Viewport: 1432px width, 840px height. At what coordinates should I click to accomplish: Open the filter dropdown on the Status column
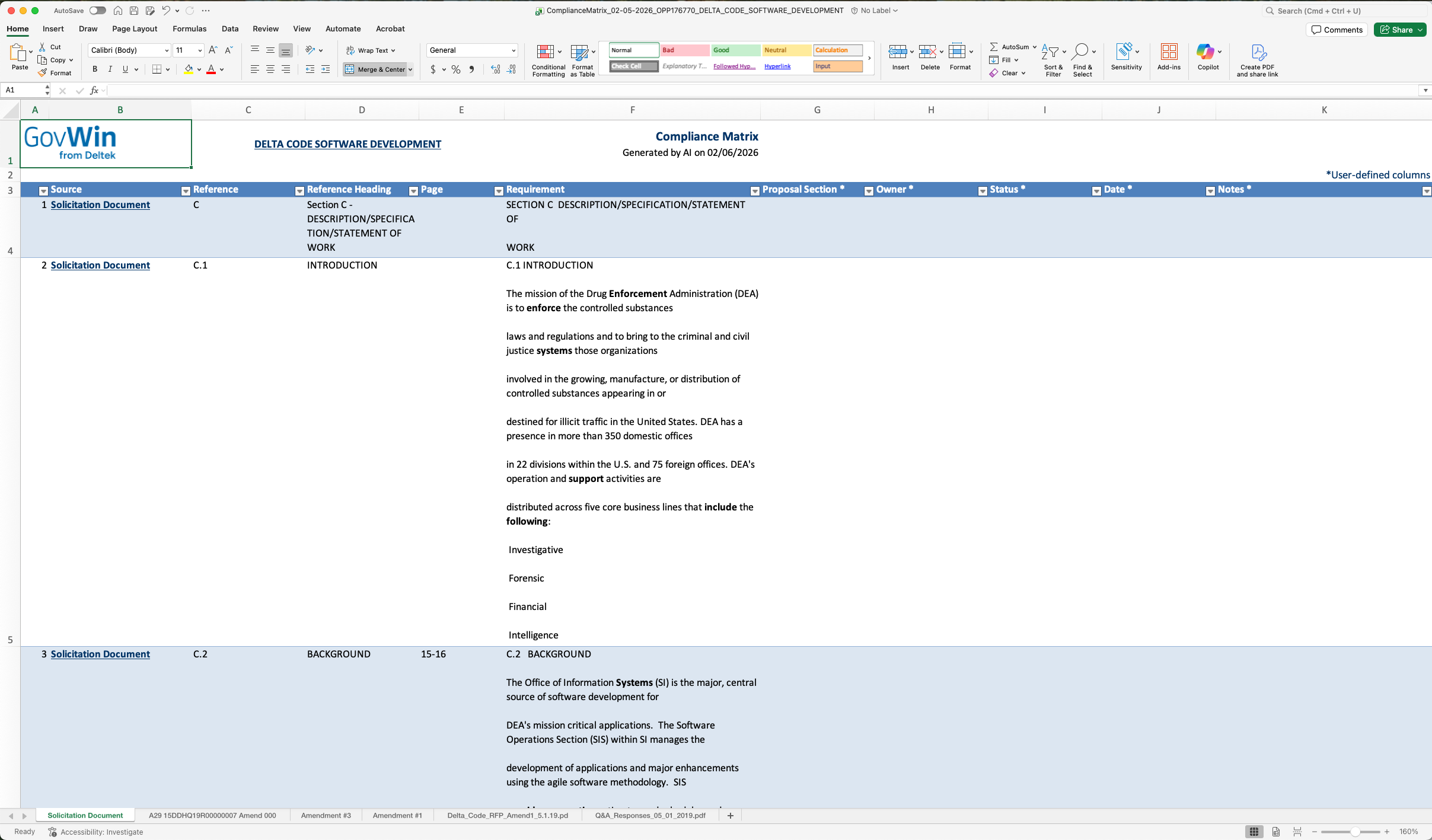click(x=981, y=191)
